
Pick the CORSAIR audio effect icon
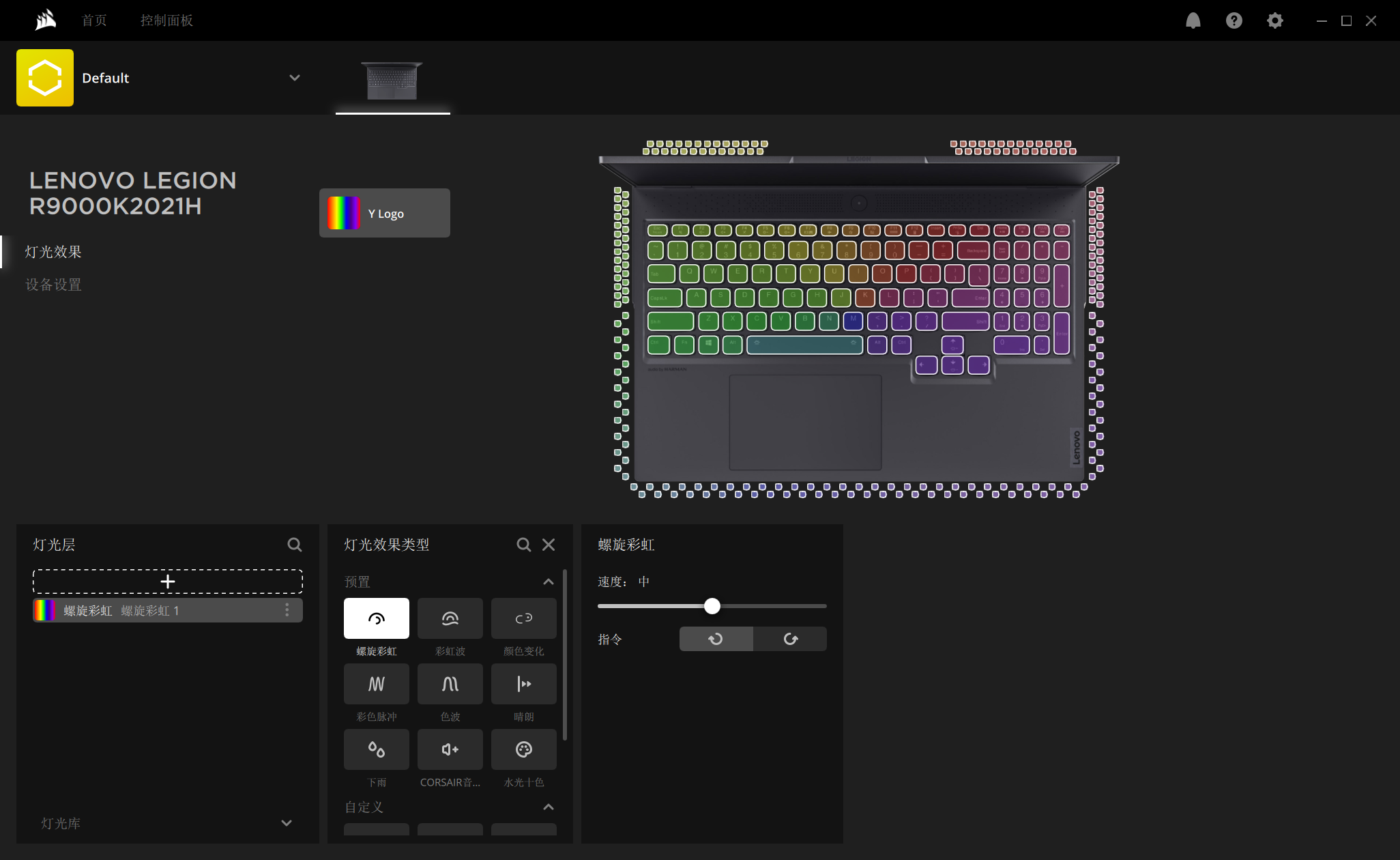450,749
